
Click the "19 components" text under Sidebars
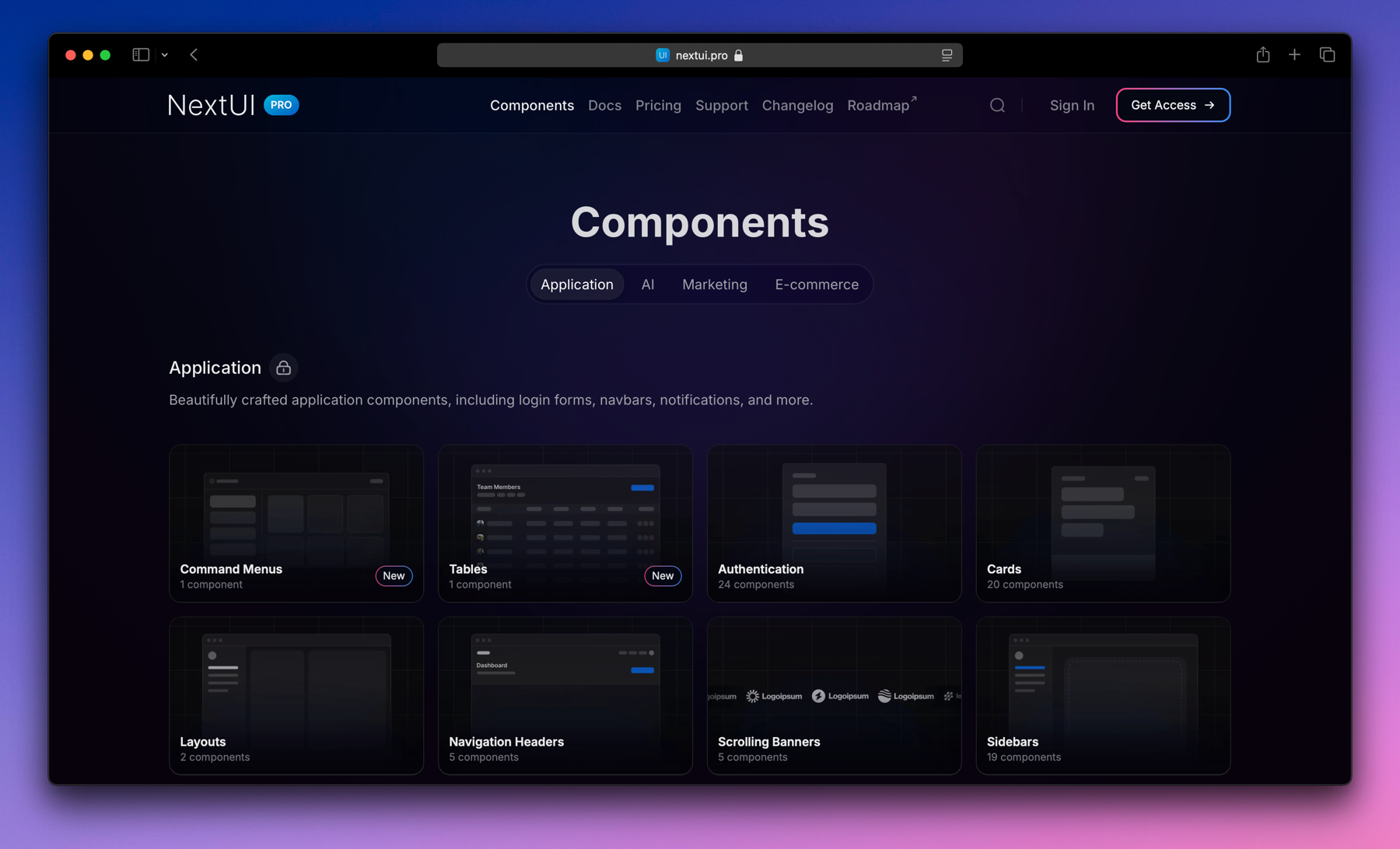click(x=1024, y=757)
